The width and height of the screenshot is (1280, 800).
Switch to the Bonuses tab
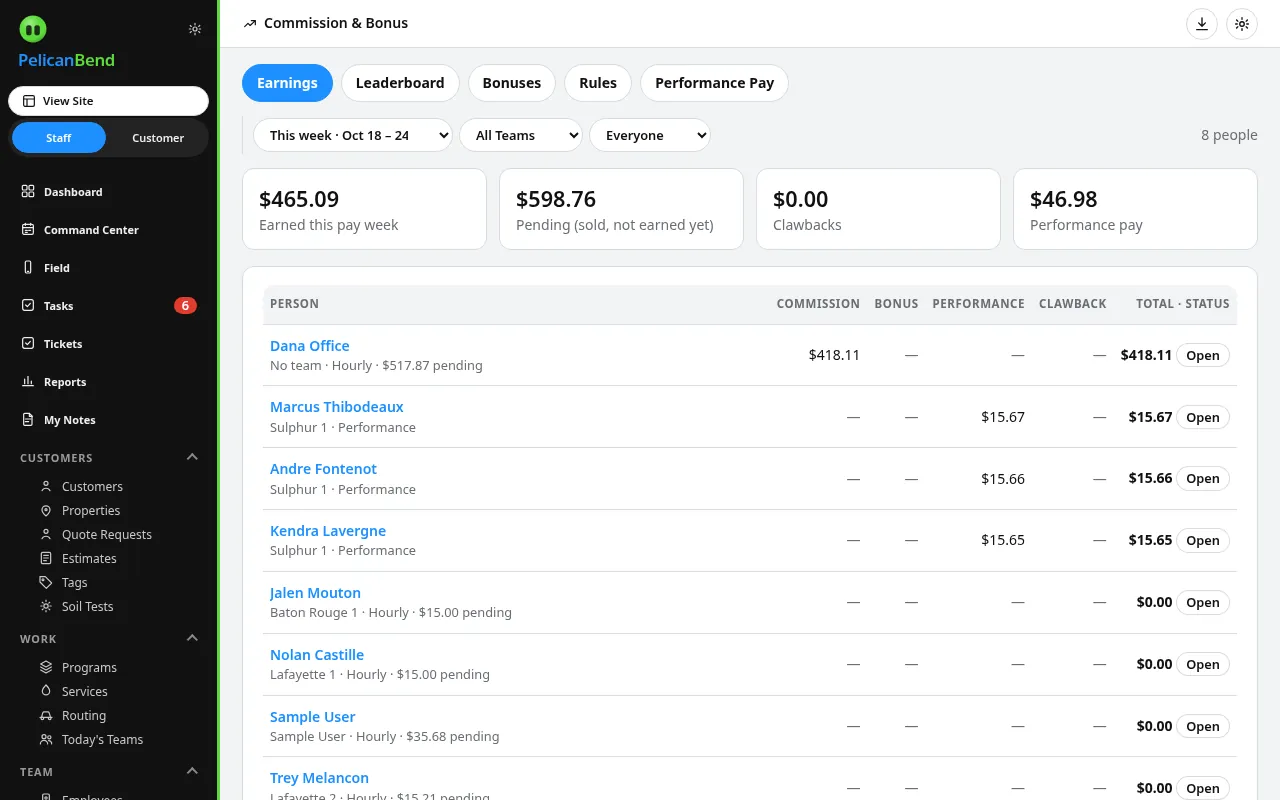pyautogui.click(x=512, y=83)
